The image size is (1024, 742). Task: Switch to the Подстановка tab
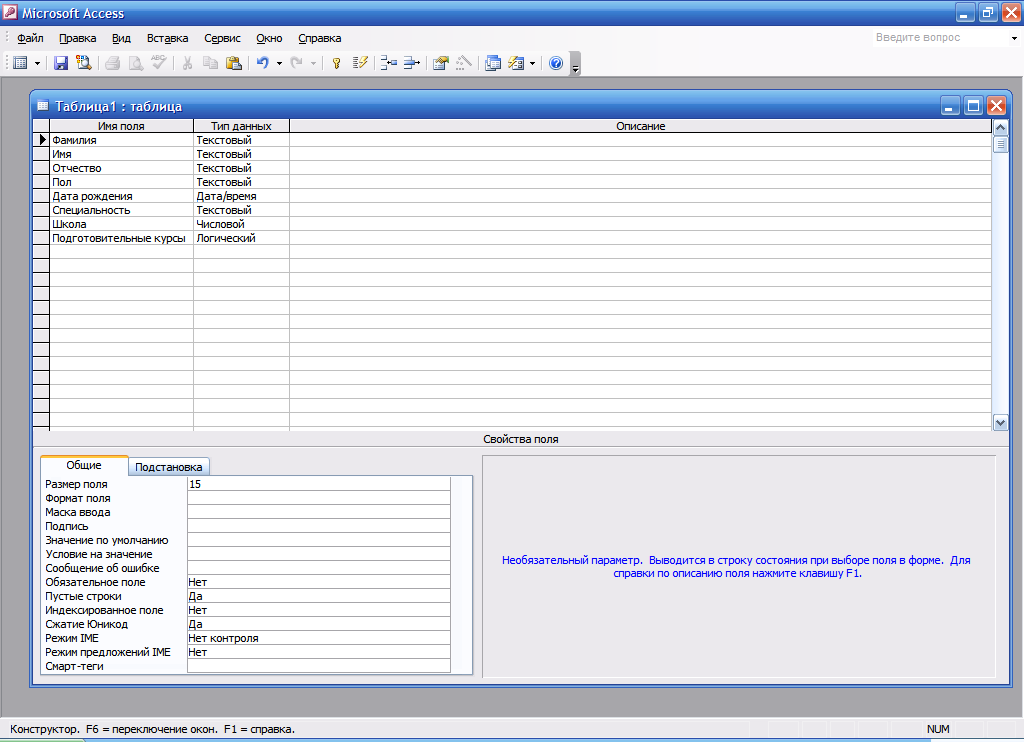coord(168,467)
